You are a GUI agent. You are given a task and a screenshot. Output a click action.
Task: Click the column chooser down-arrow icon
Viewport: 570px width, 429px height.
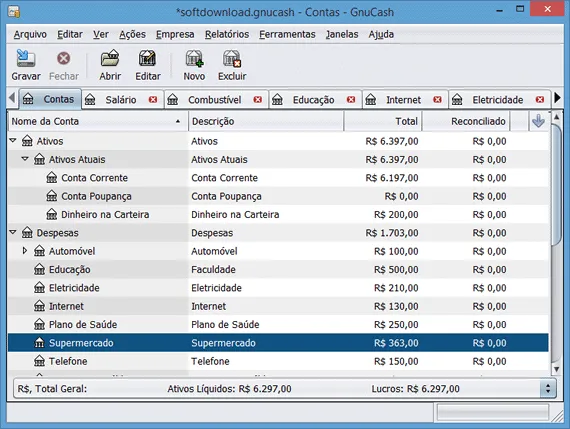coord(538,121)
